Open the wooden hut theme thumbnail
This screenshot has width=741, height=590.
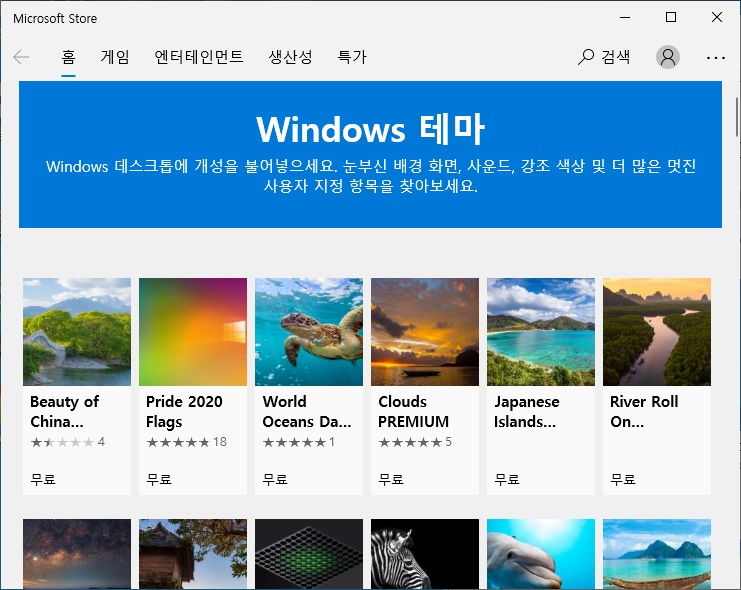193,554
